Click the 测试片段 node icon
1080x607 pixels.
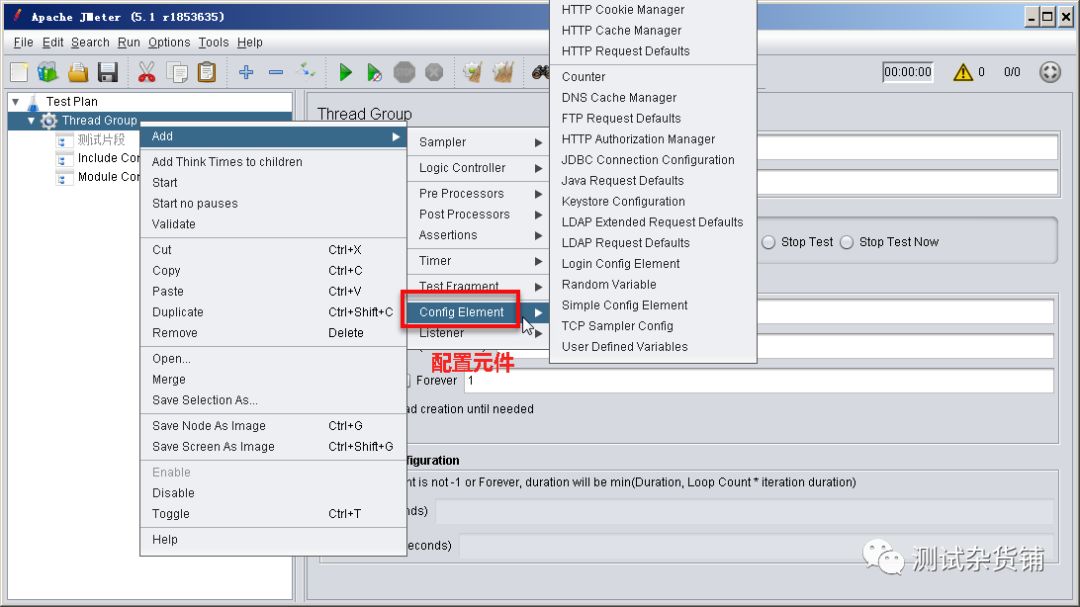(x=64, y=140)
